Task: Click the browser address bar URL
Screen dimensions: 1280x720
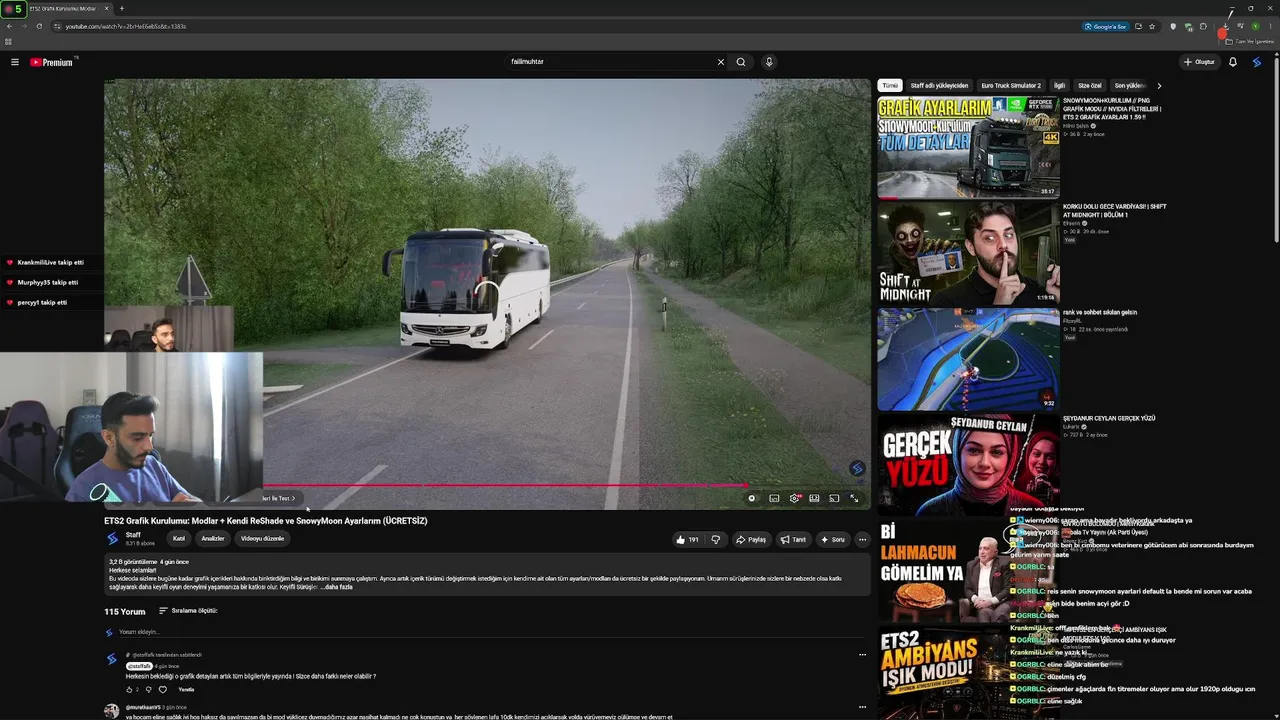Action: pos(126,26)
